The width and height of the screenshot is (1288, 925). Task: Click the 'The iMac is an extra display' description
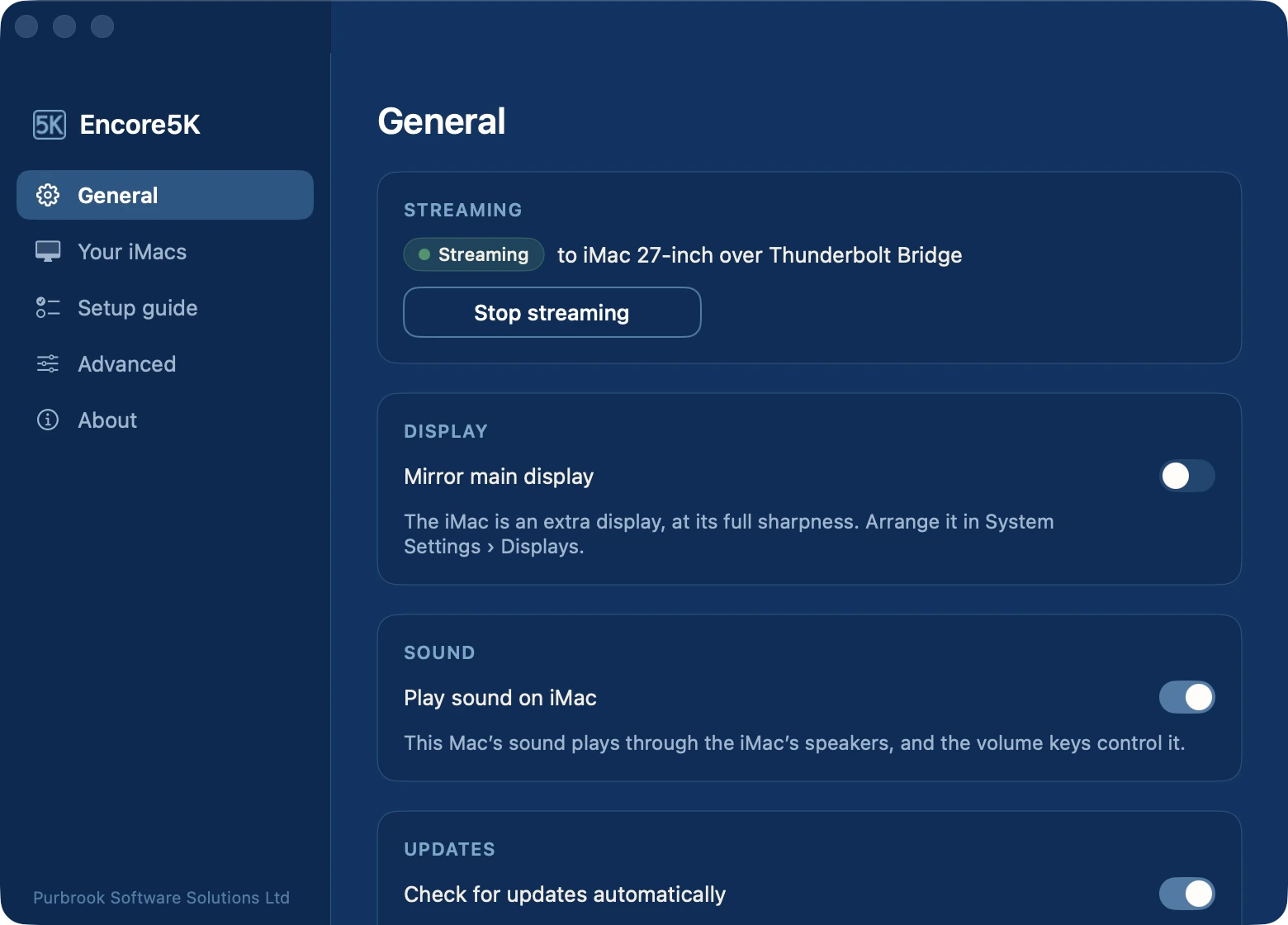point(729,534)
